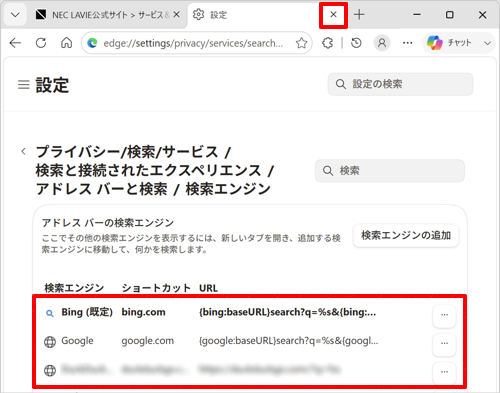Open the home page icon

[66, 43]
